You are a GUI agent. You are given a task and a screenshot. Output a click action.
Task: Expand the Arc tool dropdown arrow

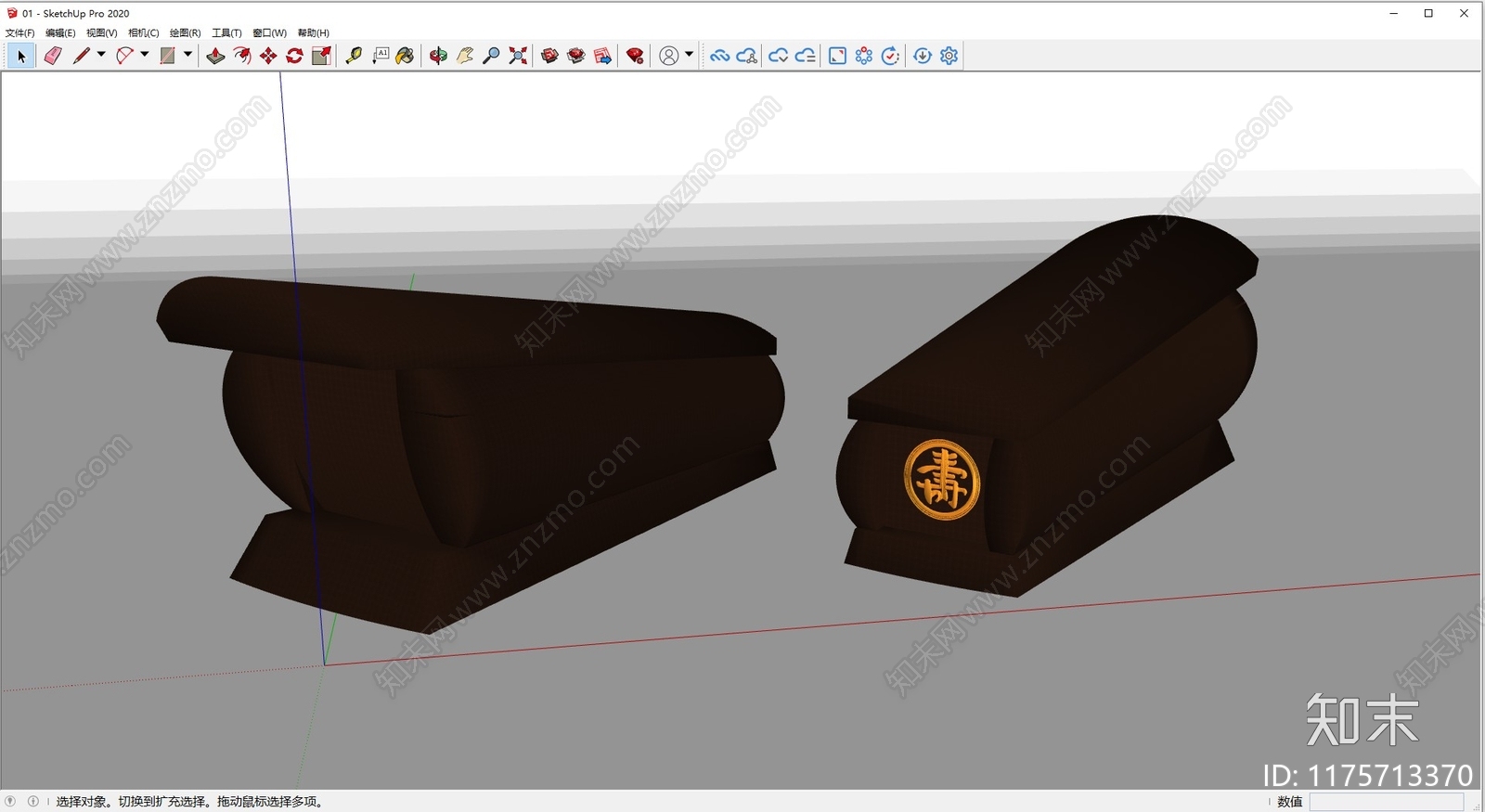[x=145, y=56]
